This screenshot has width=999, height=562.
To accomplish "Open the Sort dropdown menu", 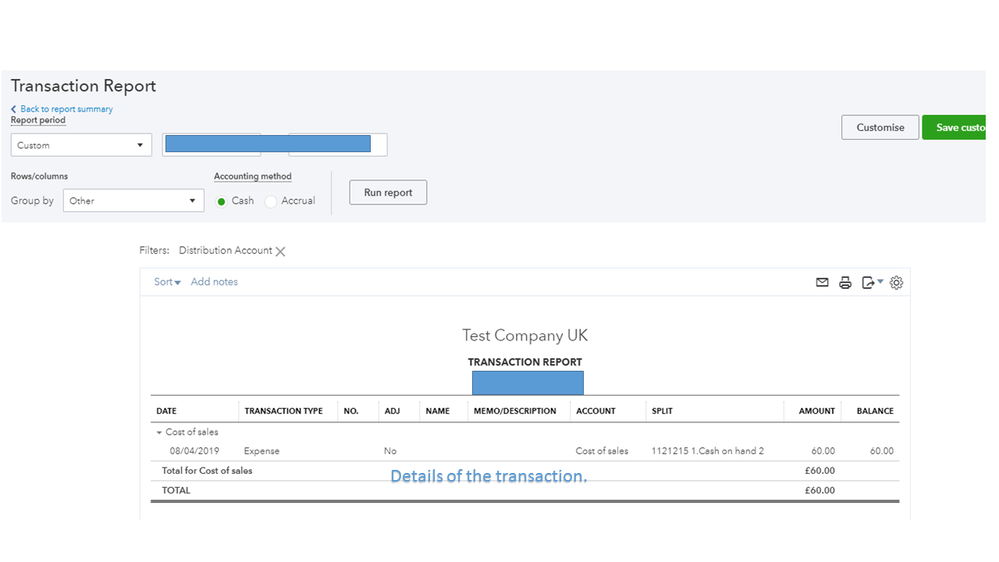I will click(167, 282).
